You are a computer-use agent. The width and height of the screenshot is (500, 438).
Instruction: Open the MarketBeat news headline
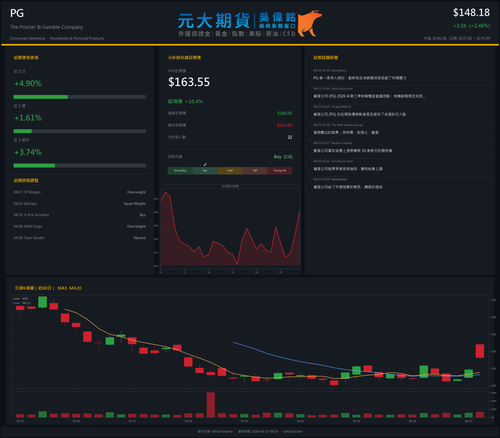pos(348,187)
